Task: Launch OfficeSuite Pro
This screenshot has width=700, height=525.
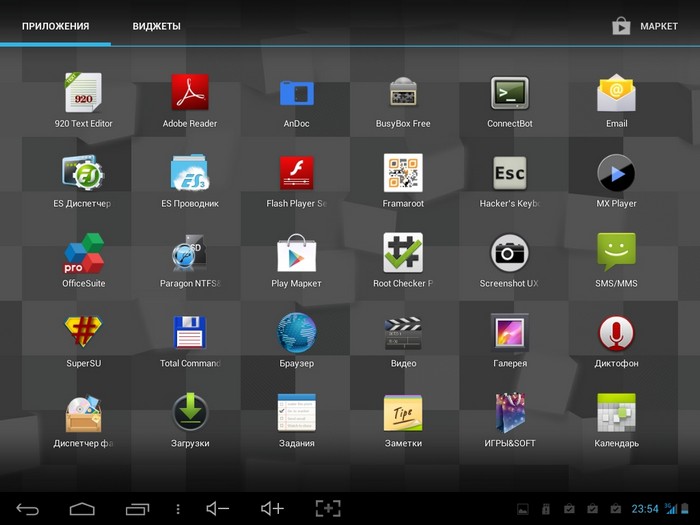Action: coord(83,253)
